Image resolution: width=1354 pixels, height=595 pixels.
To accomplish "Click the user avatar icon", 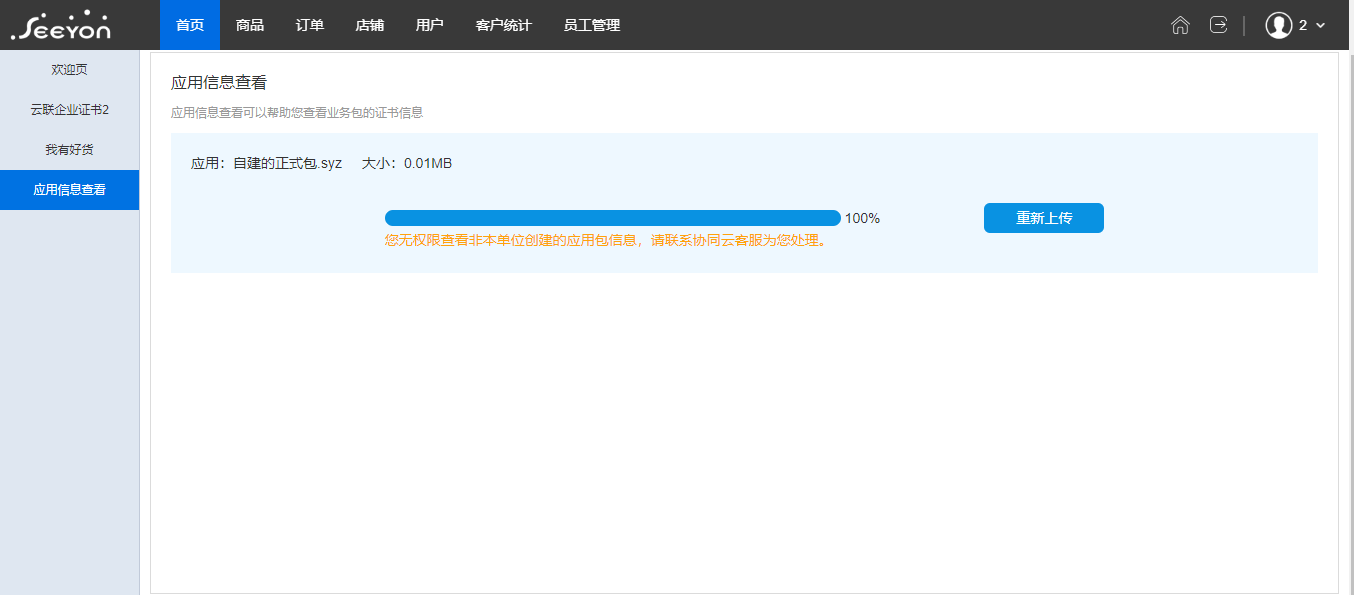I will click(1279, 25).
